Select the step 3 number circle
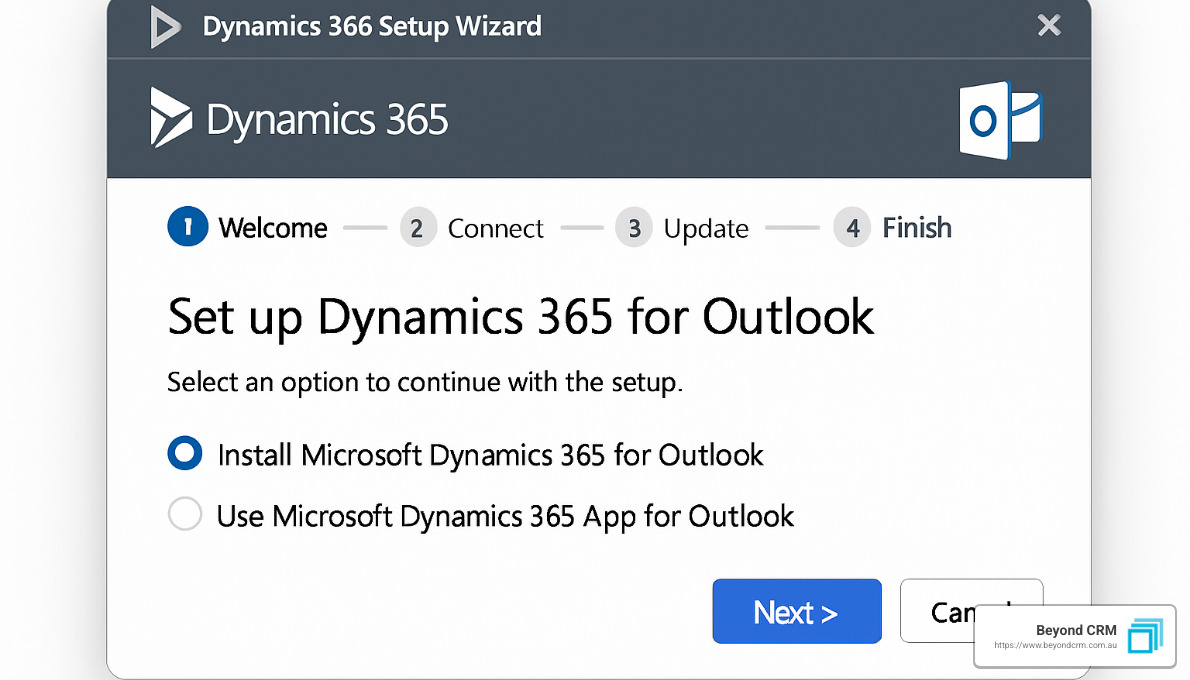The width and height of the screenshot is (1190, 680). (x=634, y=229)
